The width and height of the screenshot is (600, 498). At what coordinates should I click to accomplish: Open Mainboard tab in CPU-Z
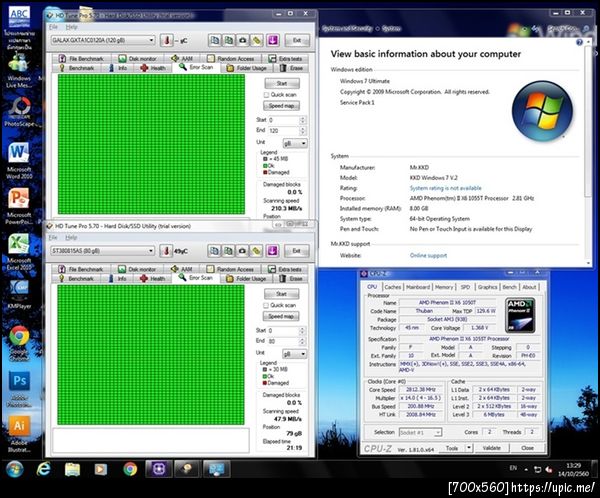click(418, 287)
